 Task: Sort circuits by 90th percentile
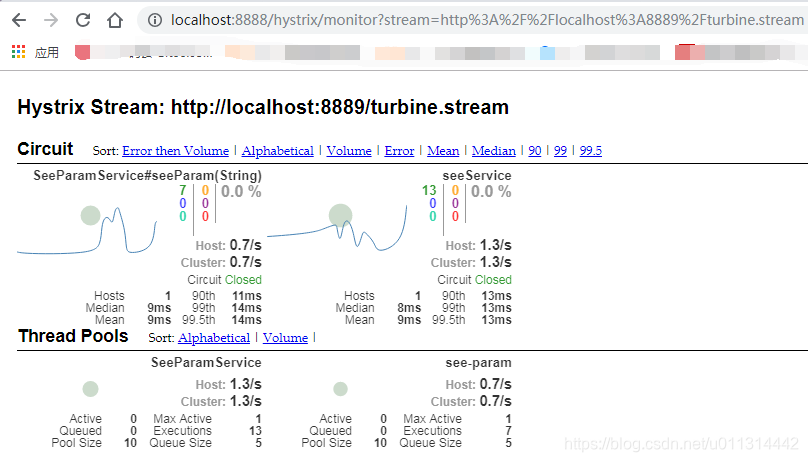tap(535, 151)
